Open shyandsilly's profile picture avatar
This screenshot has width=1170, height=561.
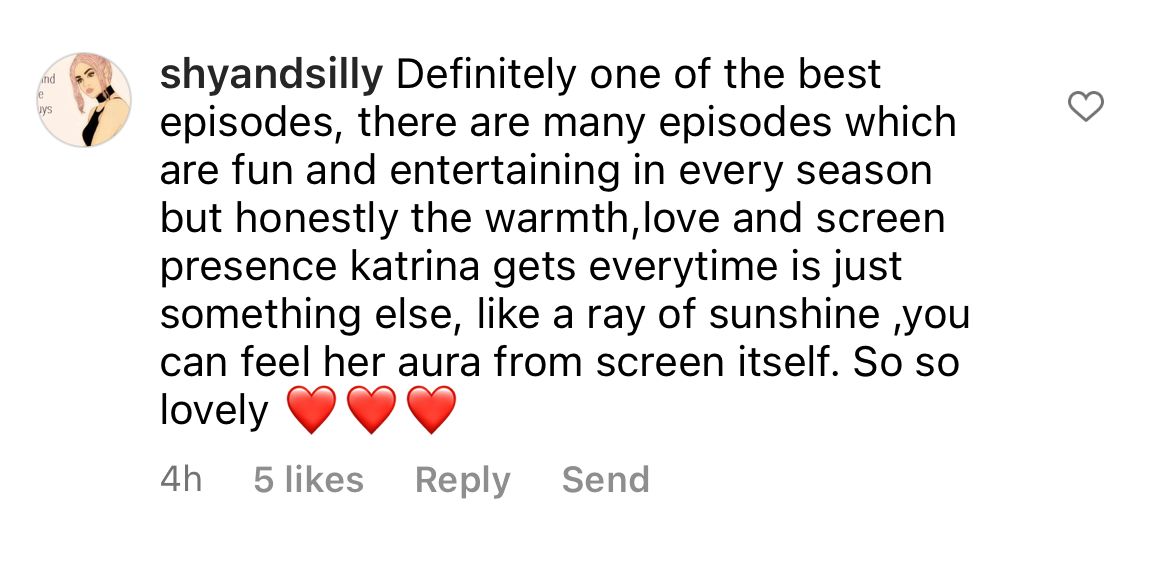coord(85,99)
